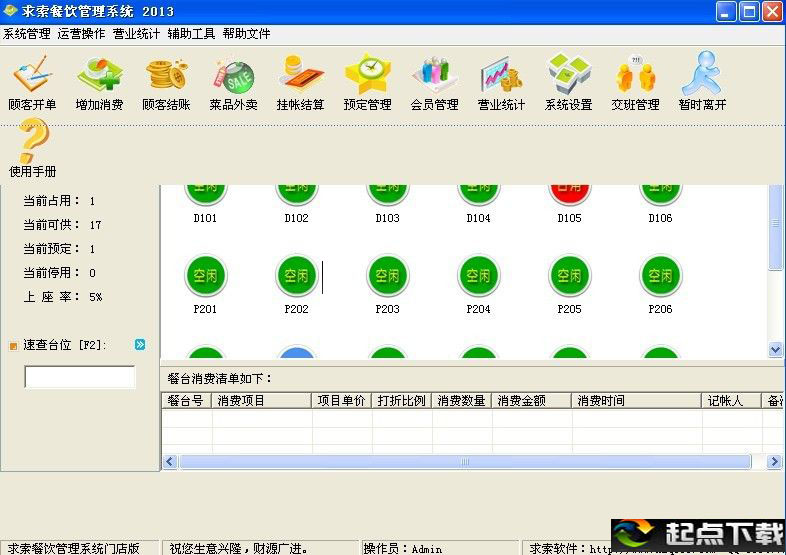Maximize the 求索餐饮管理系统 window
Viewport: 786px width, 555px height.
(749, 12)
